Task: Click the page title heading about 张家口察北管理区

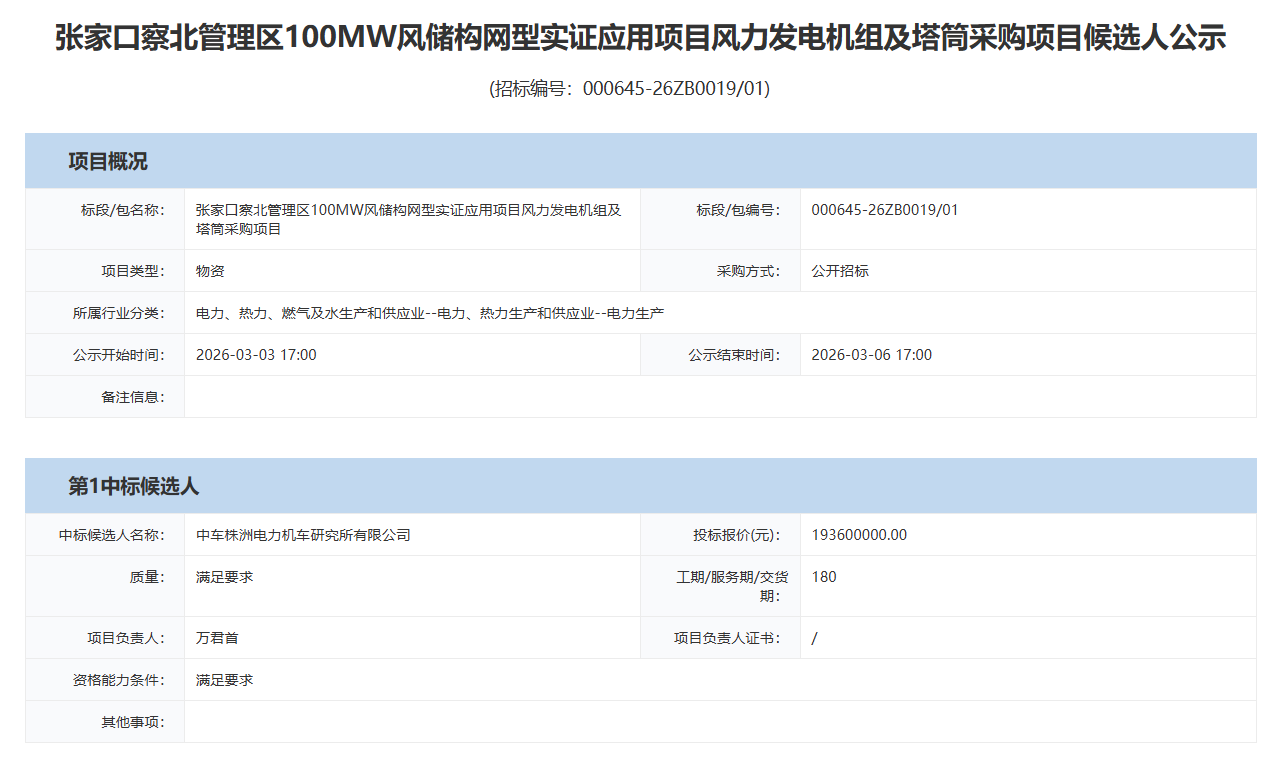Action: tap(640, 38)
